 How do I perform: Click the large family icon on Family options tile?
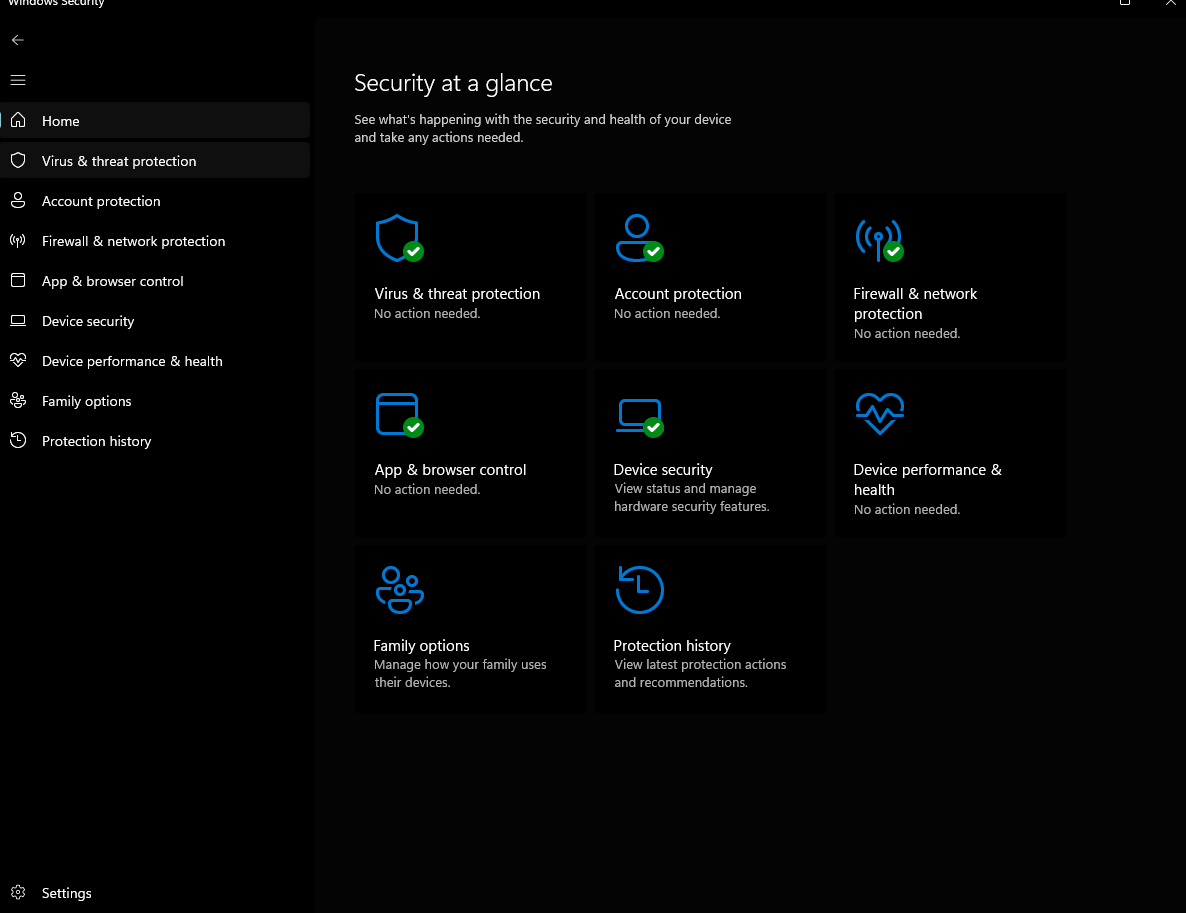tap(399, 590)
